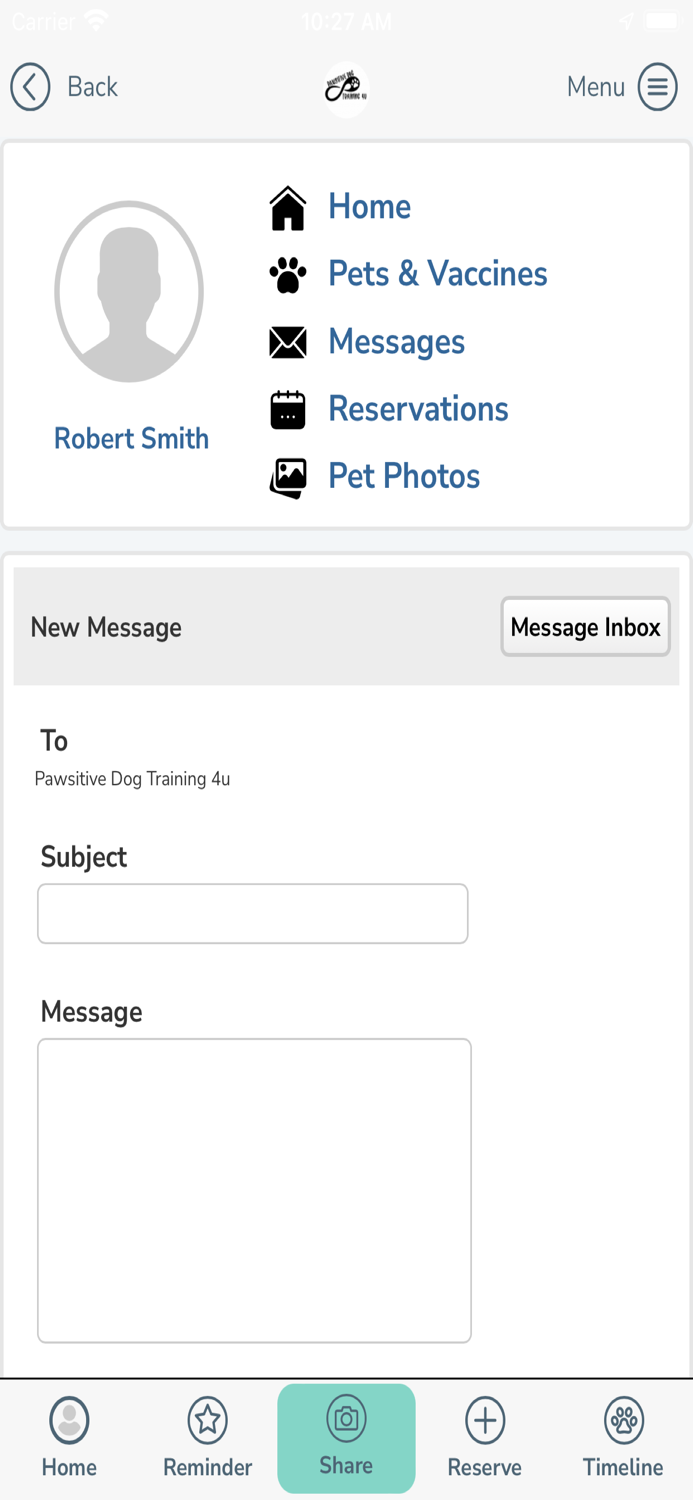Click the Robert Smith profile name
Image resolution: width=693 pixels, height=1500 pixels.
pos(131,438)
